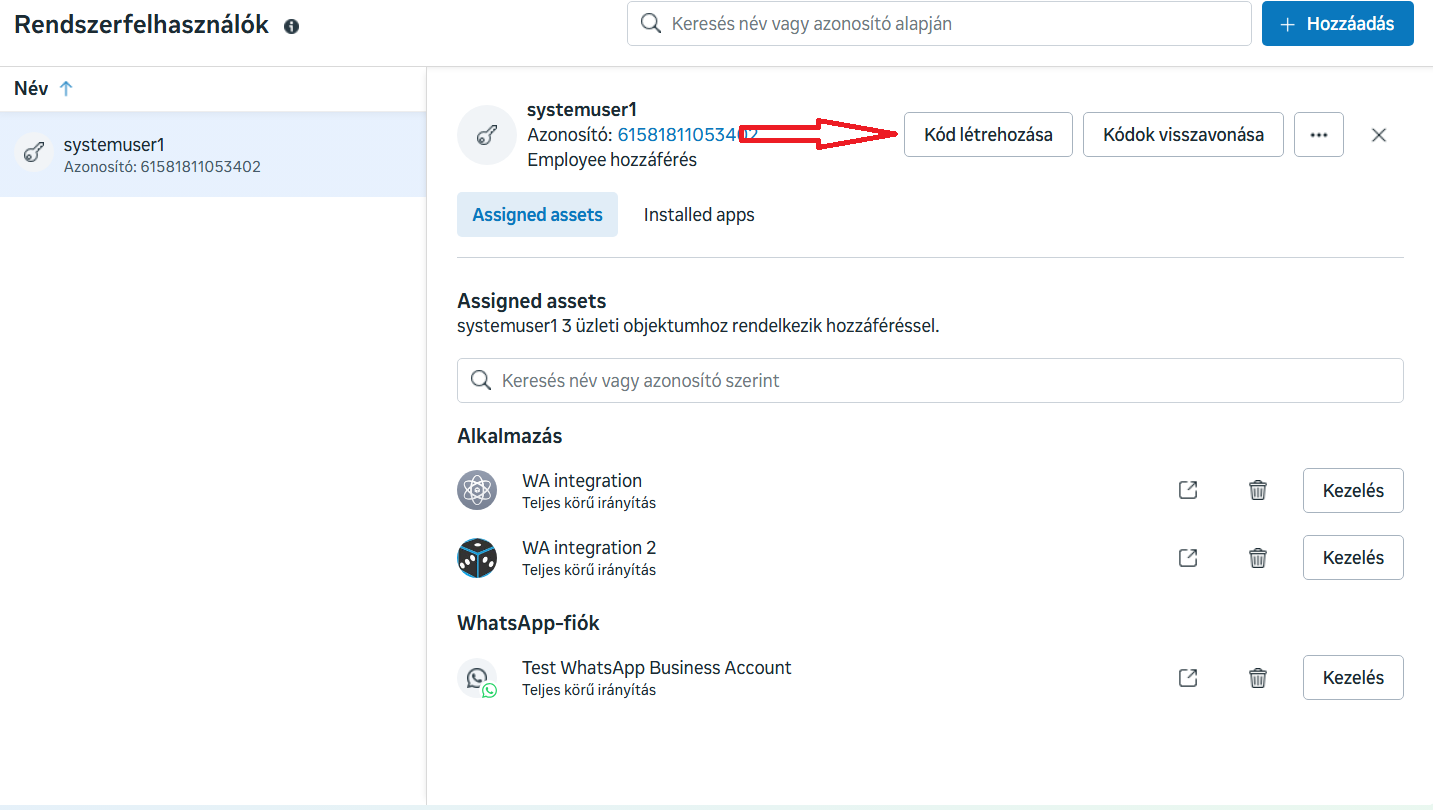Click Kezelés for WA integration
Image resolution: width=1433 pixels, height=810 pixels.
click(x=1353, y=490)
